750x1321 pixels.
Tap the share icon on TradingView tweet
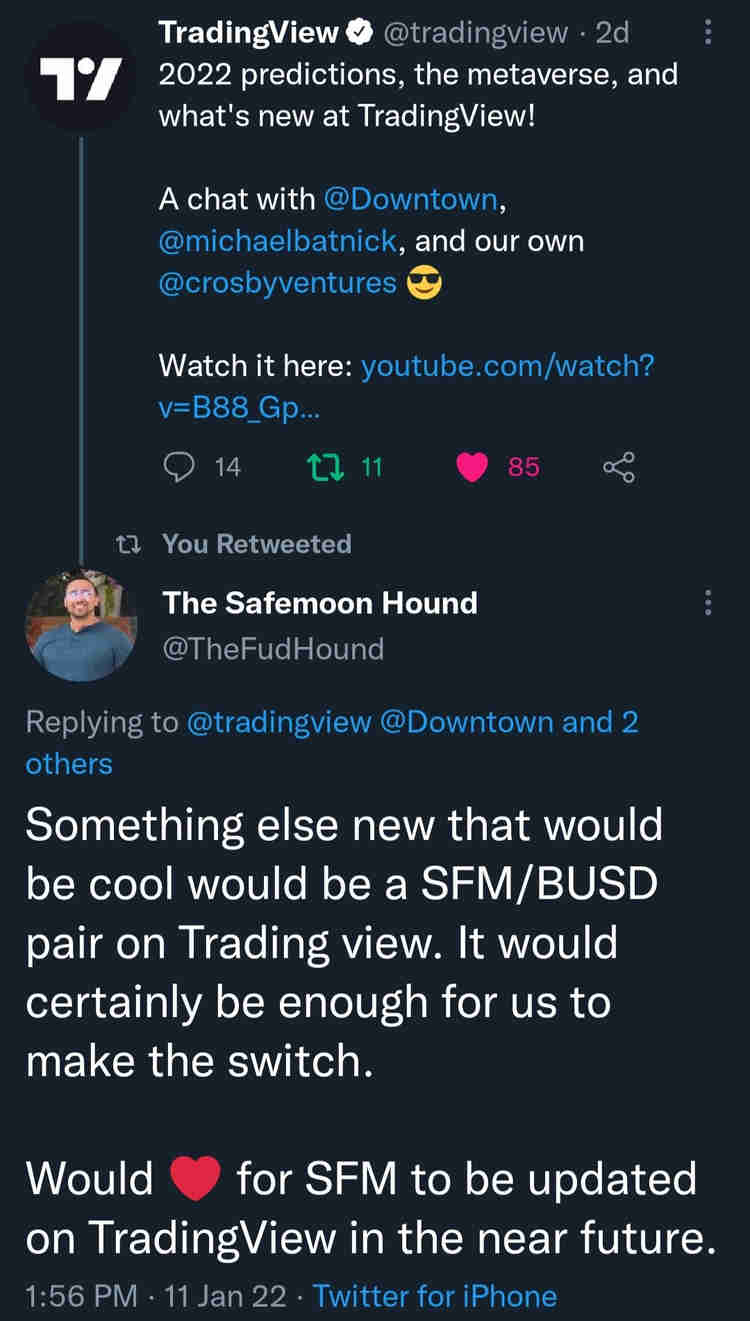[619, 466]
